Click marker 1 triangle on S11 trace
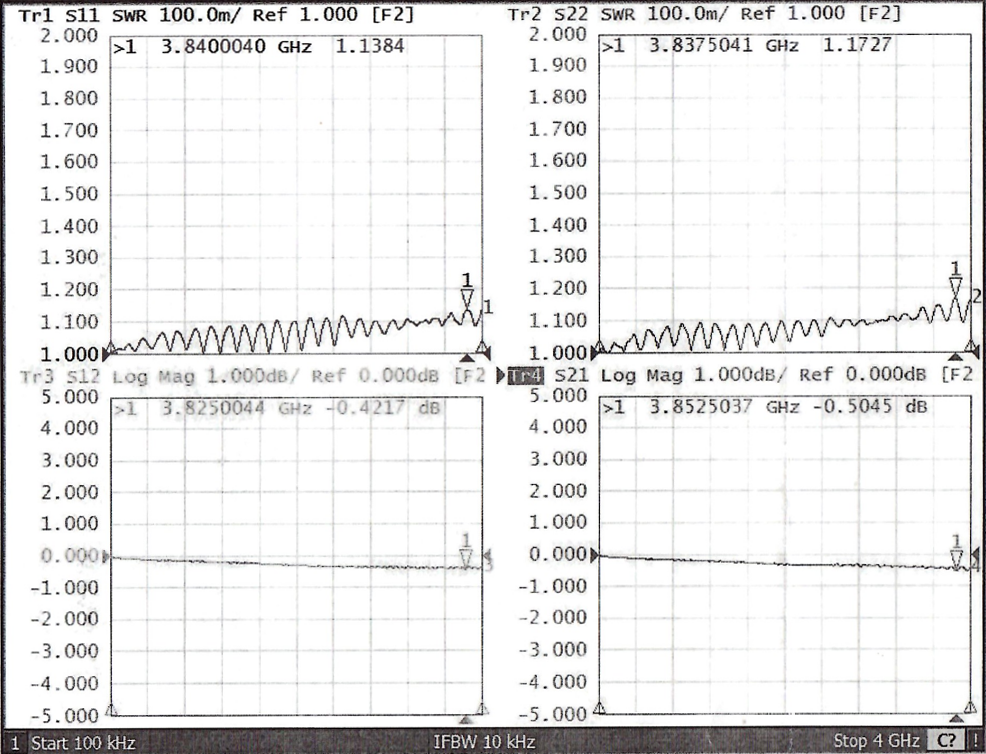This screenshot has height=754, width=986. 467,299
